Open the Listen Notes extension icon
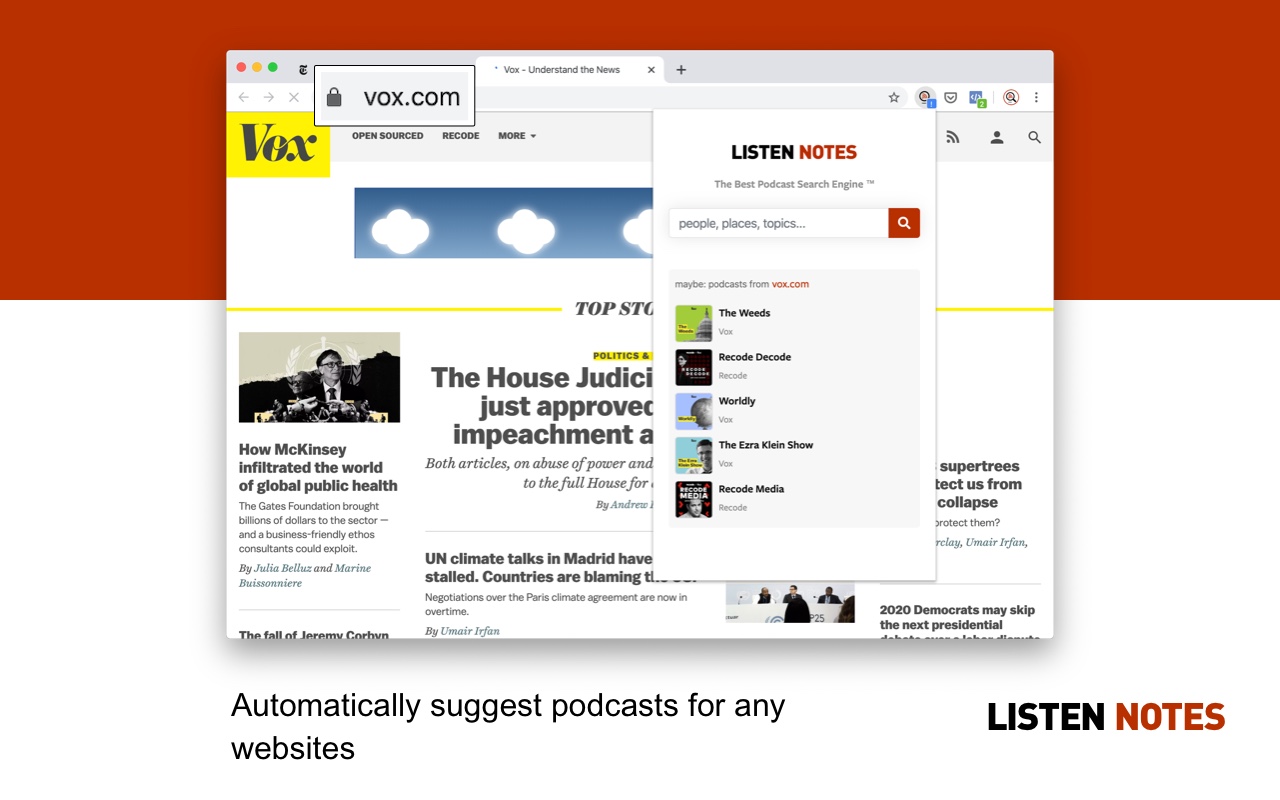 [925, 97]
